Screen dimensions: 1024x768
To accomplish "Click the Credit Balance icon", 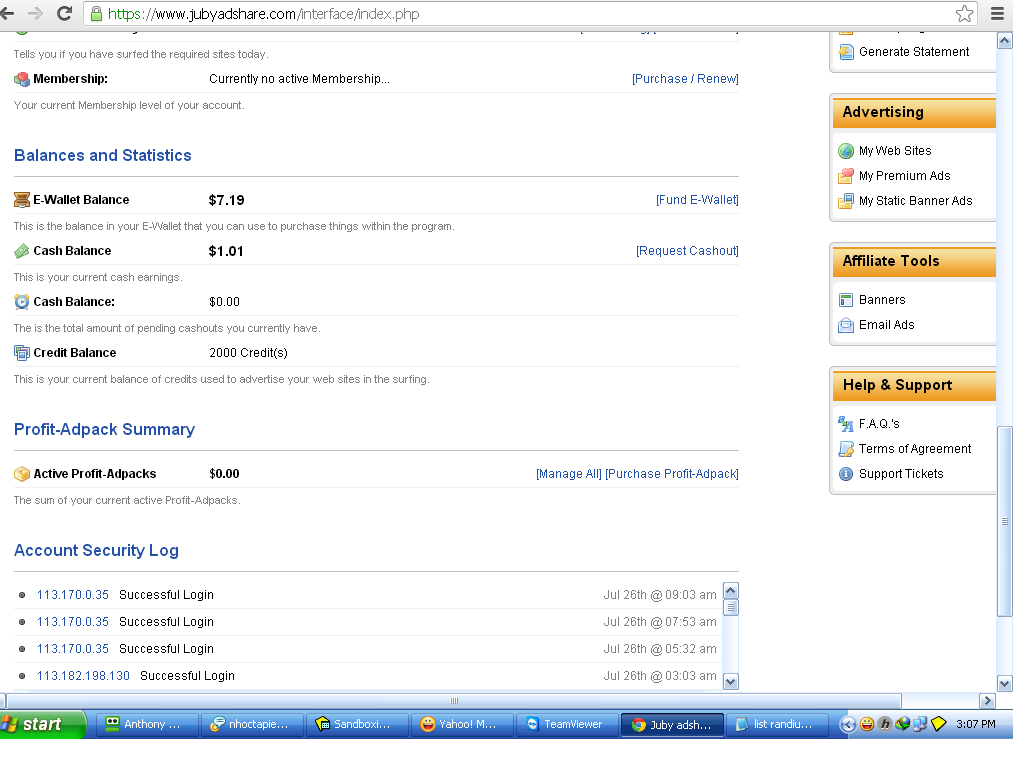I will tap(22, 353).
